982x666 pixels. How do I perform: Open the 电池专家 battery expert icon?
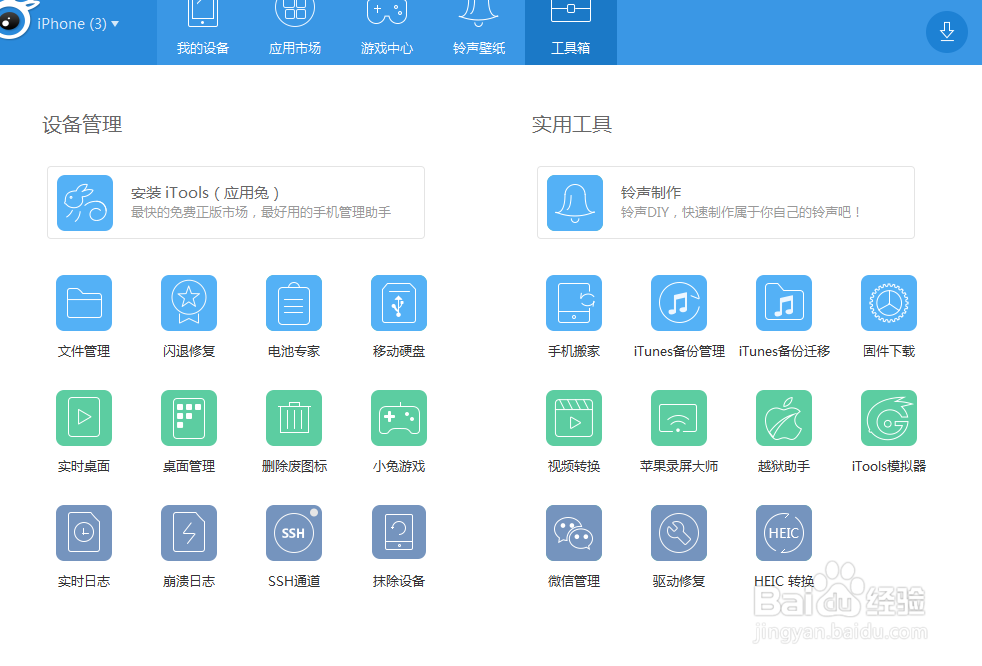tap(294, 303)
